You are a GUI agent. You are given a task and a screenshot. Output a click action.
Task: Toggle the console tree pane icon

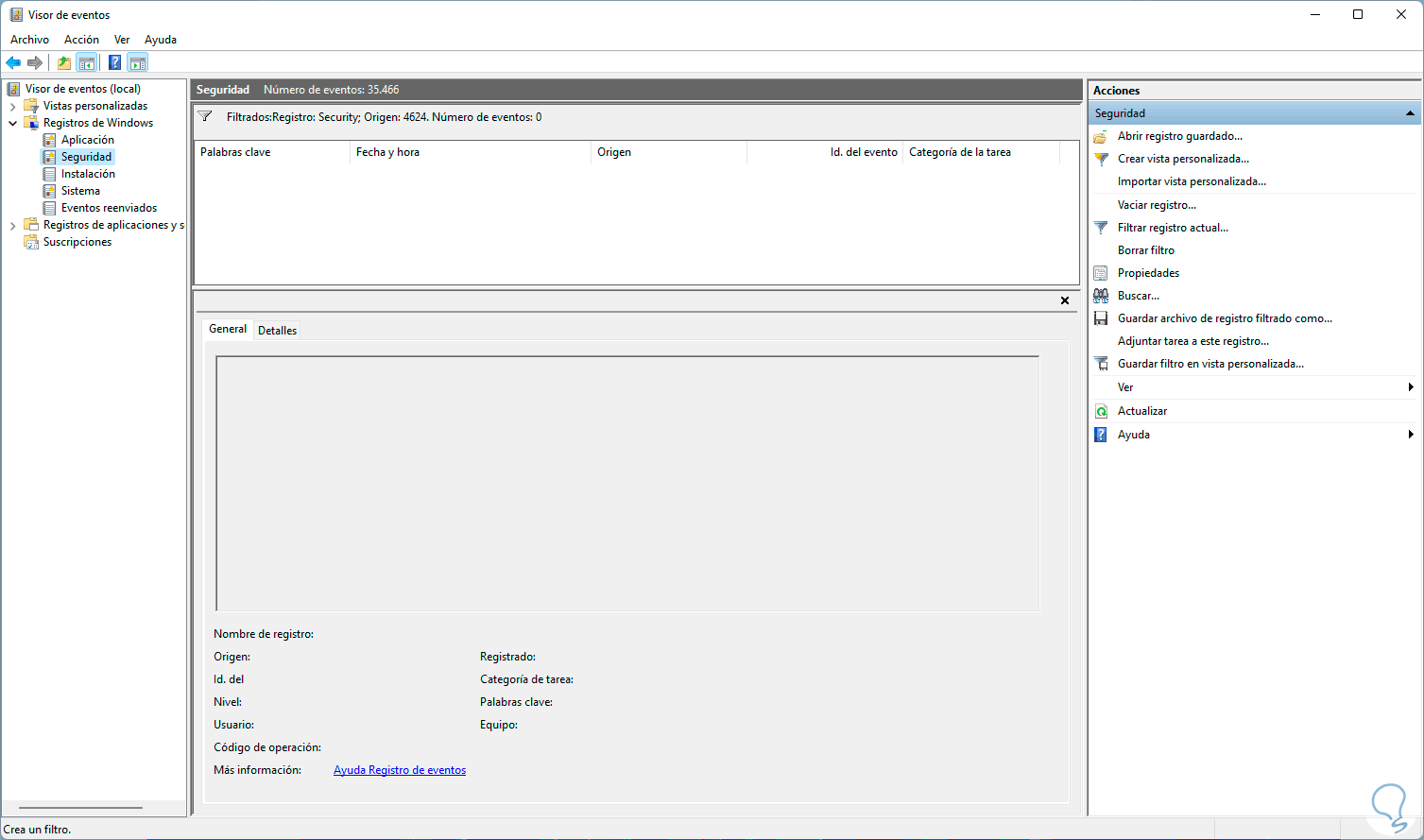[x=87, y=63]
